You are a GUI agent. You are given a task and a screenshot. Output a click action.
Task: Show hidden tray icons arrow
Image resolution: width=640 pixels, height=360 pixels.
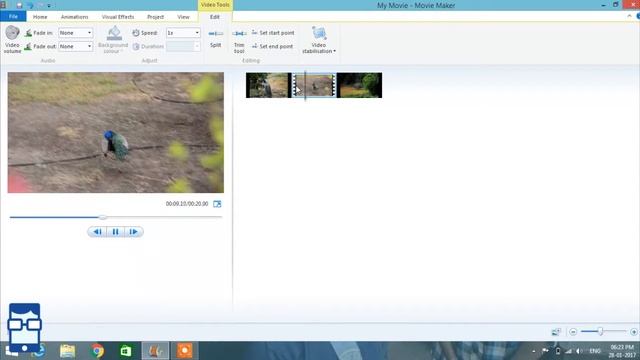click(534, 351)
